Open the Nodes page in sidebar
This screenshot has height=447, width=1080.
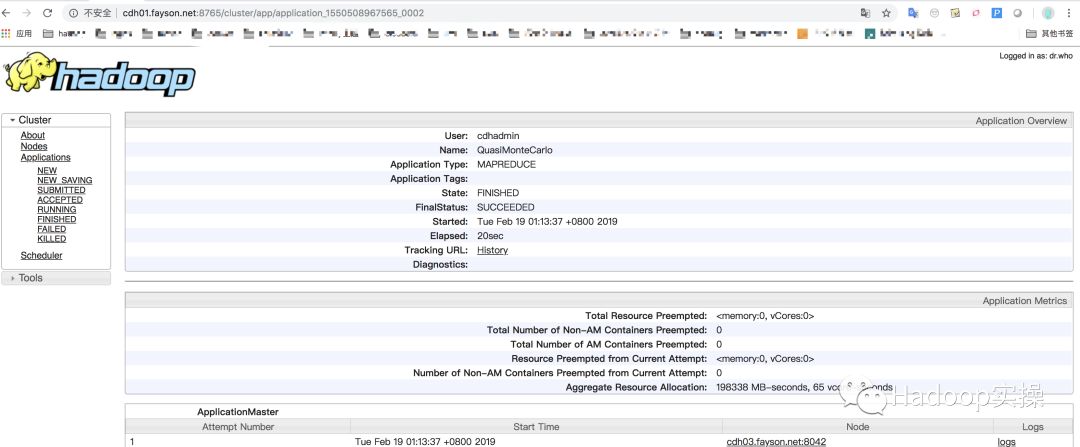[x=33, y=146]
